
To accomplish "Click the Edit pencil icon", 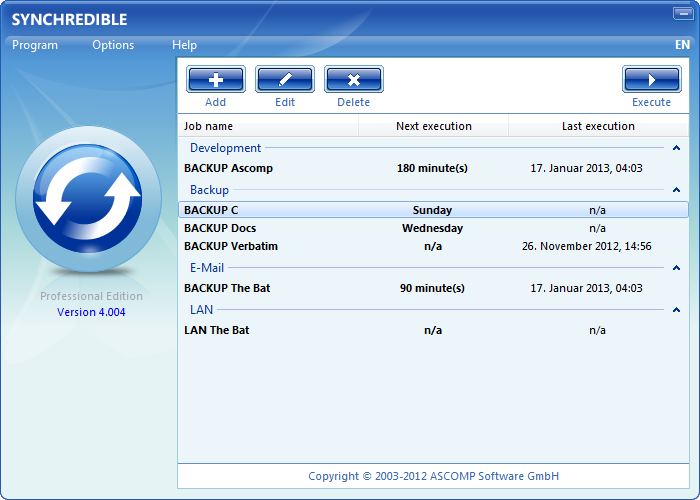I will 285,80.
